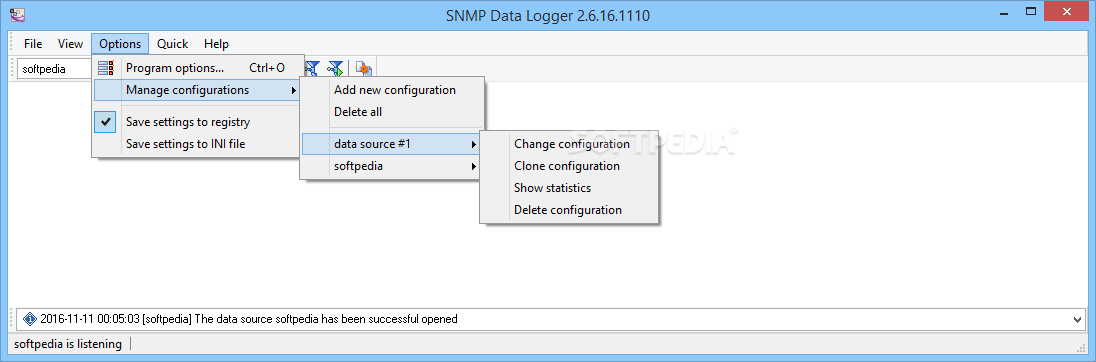Image resolution: width=1096 pixels, height=362 pixels.
Task: Click the filter with green arrow icon
Action: click(336, 68)
